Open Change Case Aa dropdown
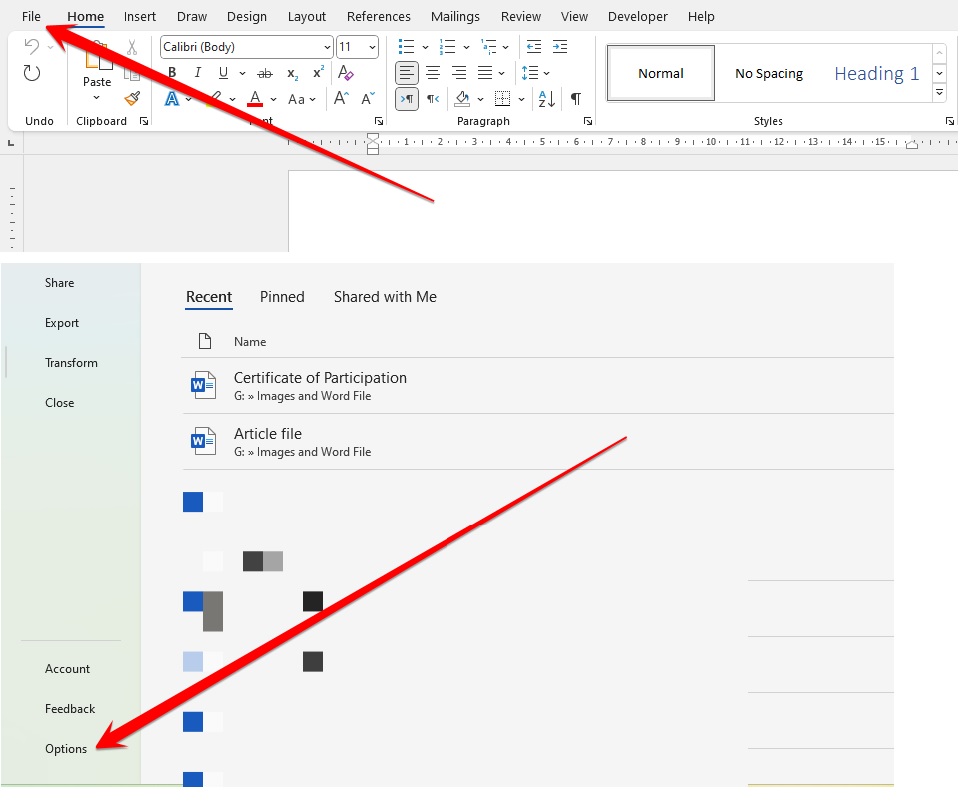Image resolution: width=964 pixels, height=810 pixels. click(x=301, y=99)
